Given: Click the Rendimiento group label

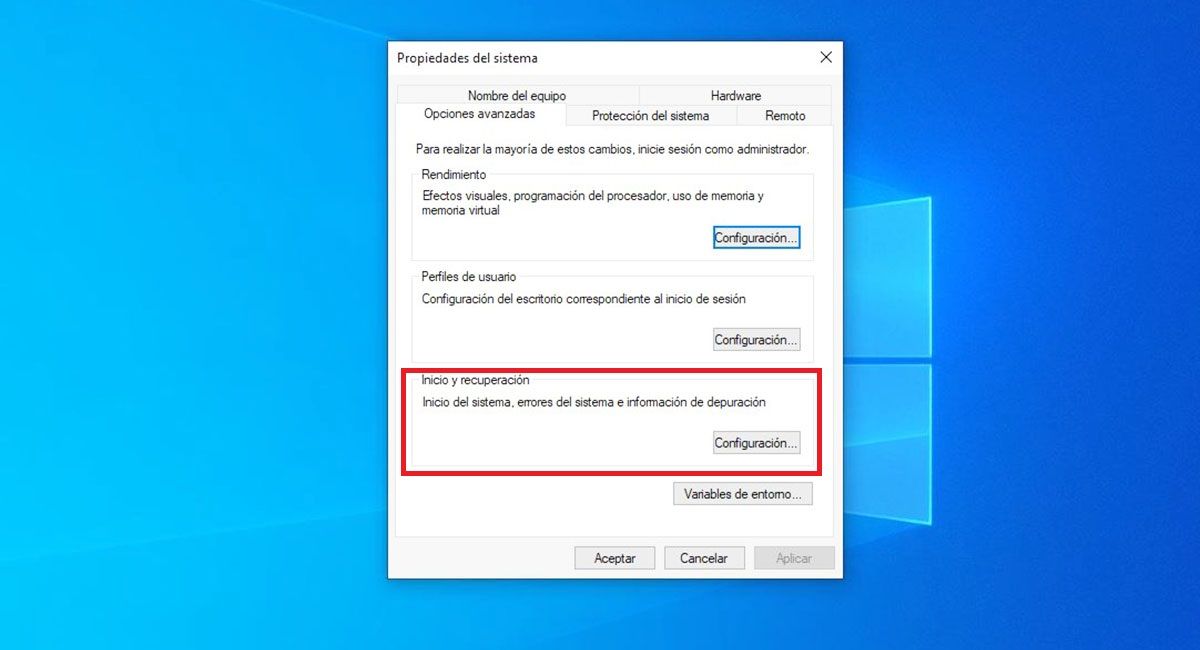Looking at the screenshot, I should (x=454, y=175).
